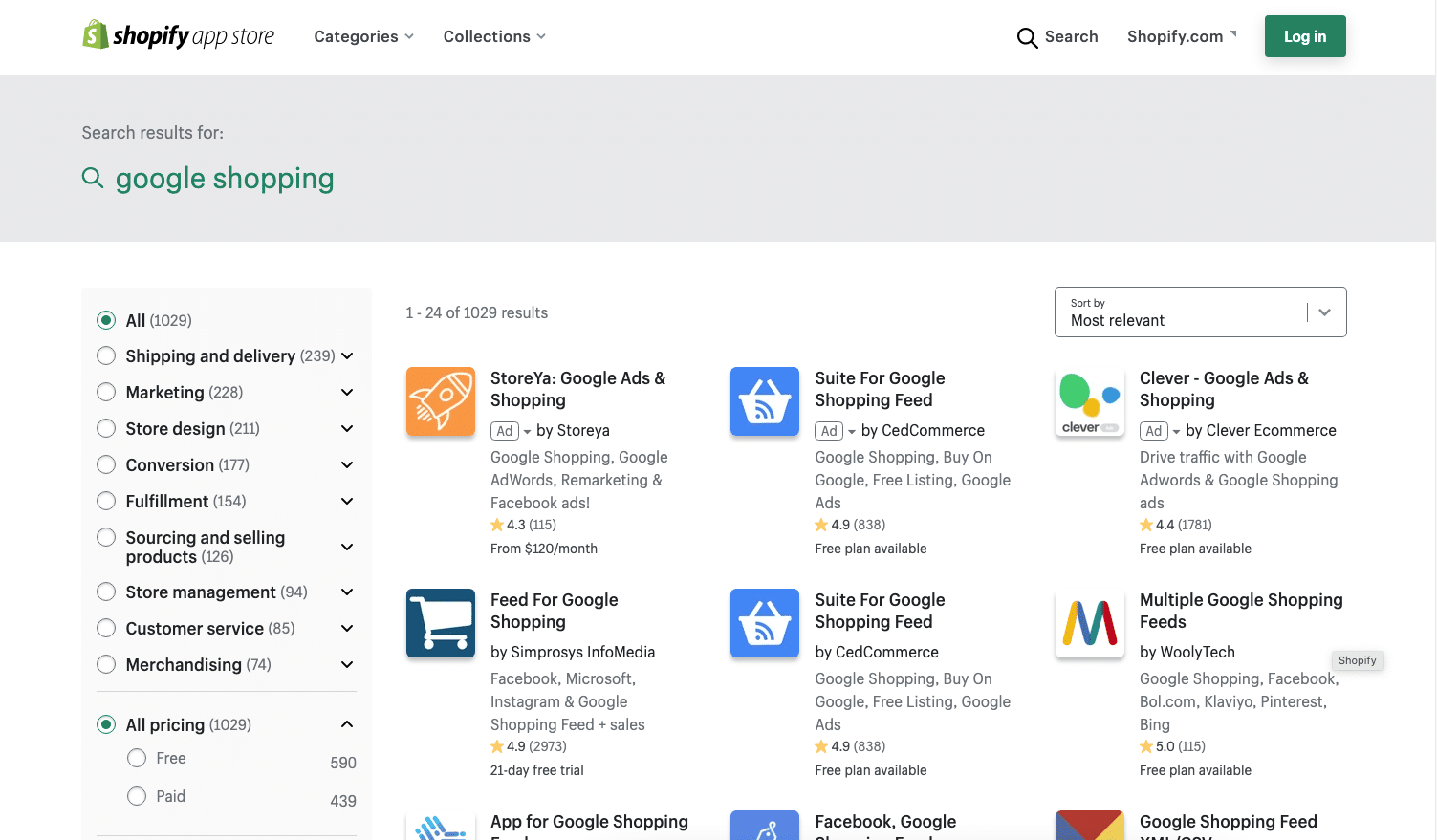The width and height of the screenshot is (1437, 840).
Task: Click the google shopping search term text
Action: click(225, 179)
